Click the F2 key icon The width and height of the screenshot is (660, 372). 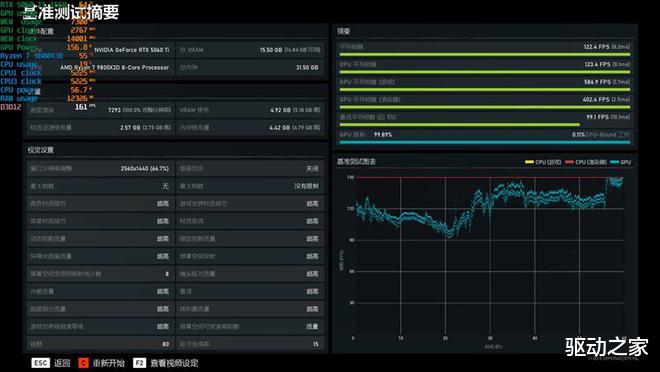coord(139,363)
